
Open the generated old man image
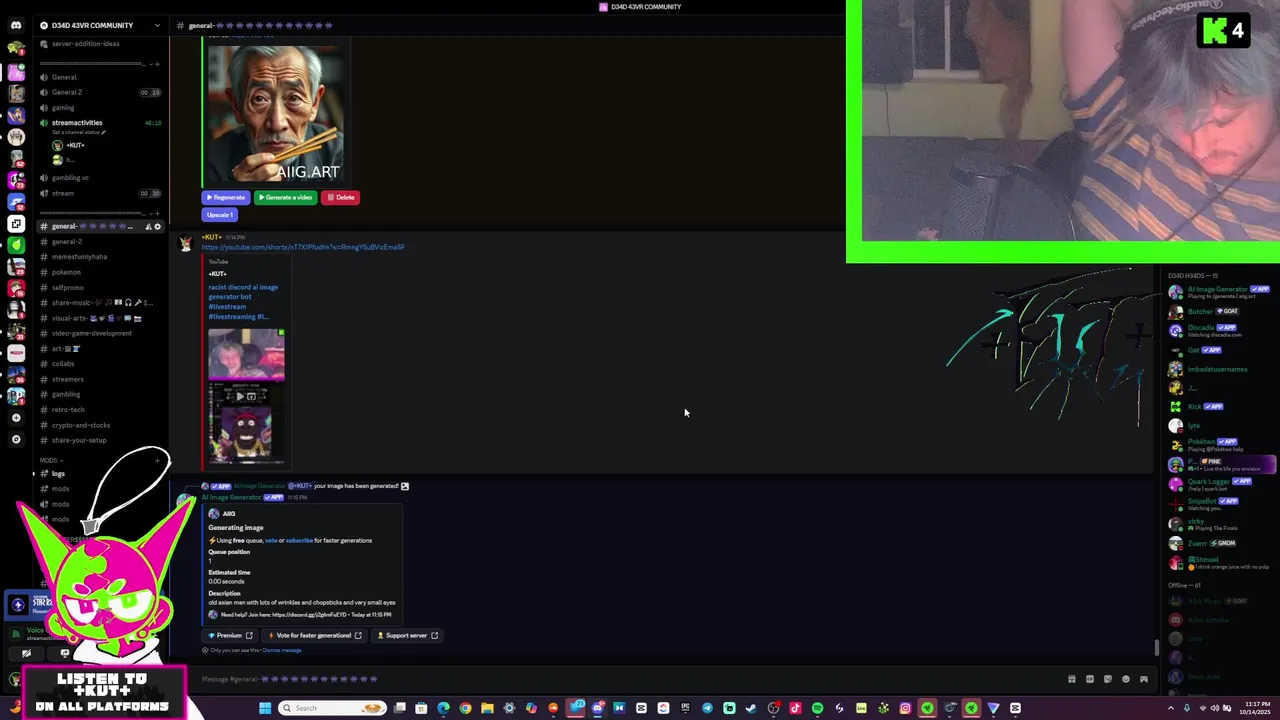[274, 113]
